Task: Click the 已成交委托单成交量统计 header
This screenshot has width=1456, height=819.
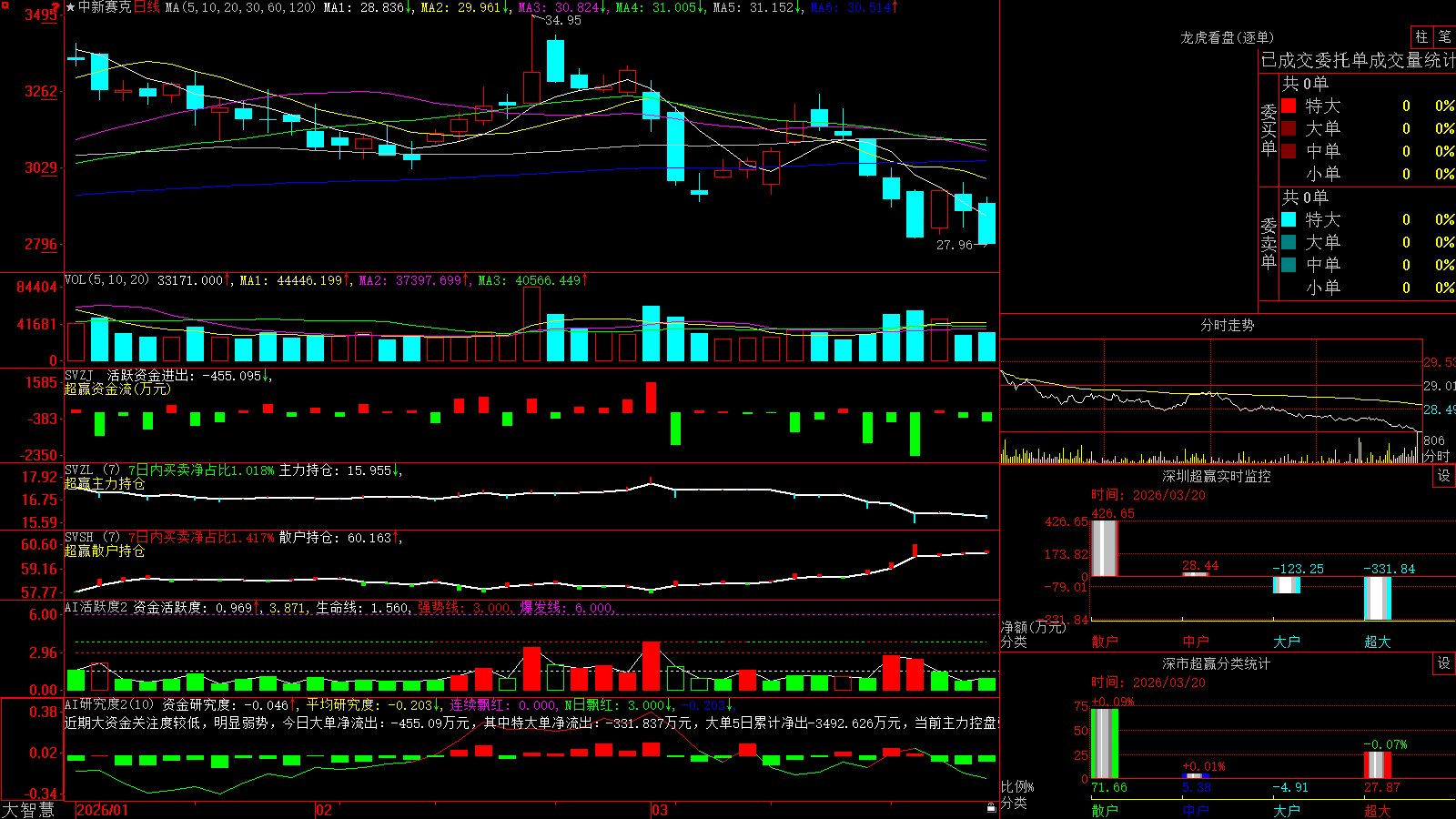Action: [1358, 60]
